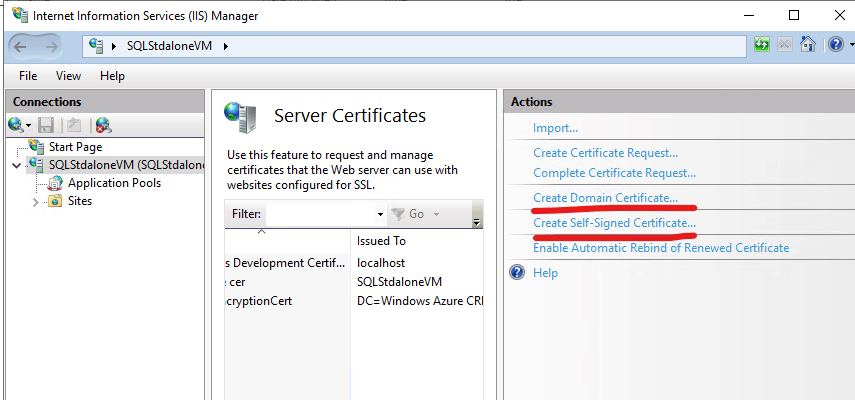Screen dimensions: 855x400
Task: Click Create New Connection globe icon
Action: point(16,125)
